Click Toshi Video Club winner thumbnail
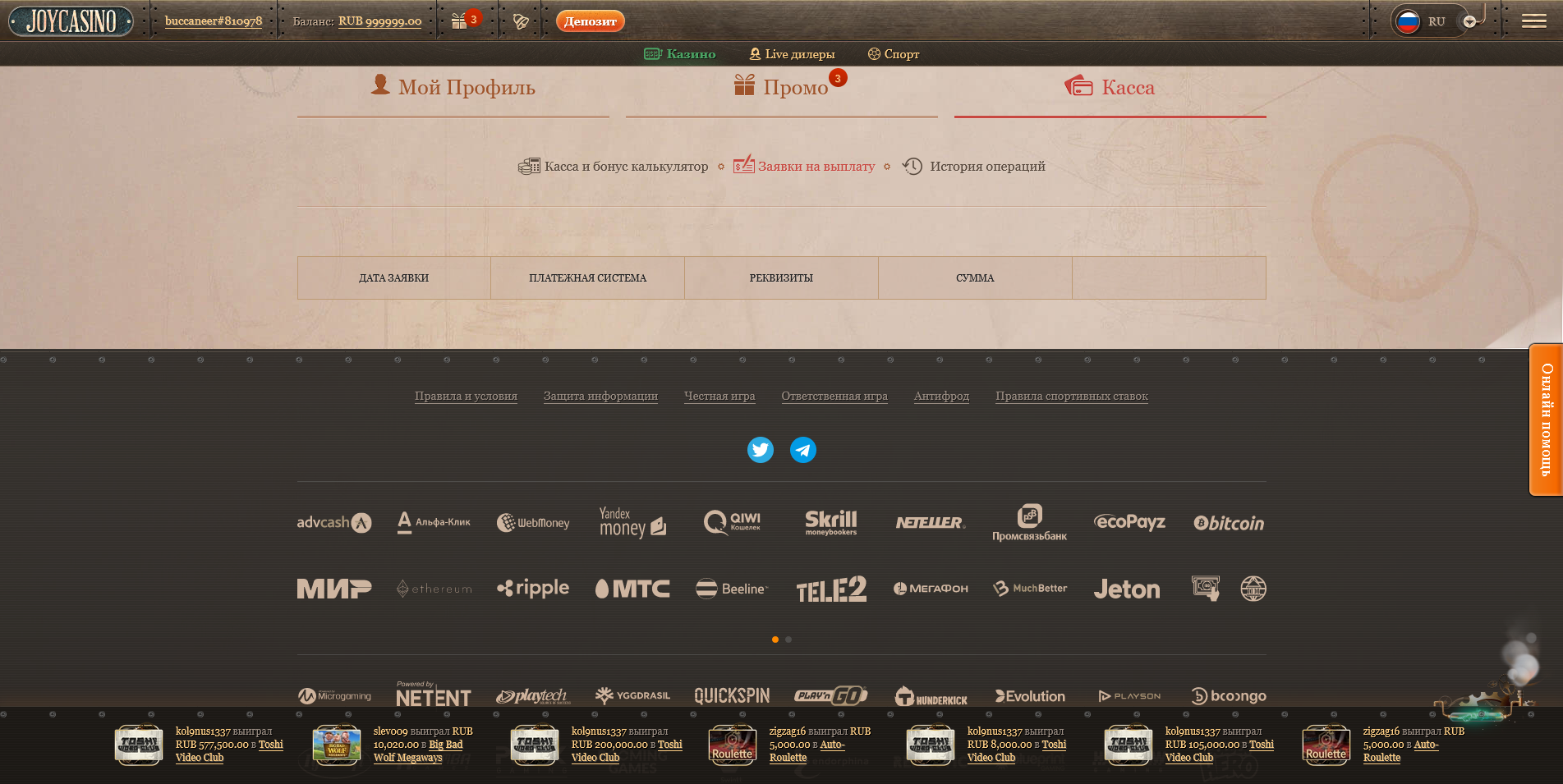The width and height of the screenshot is (1563, 784). 139,745
